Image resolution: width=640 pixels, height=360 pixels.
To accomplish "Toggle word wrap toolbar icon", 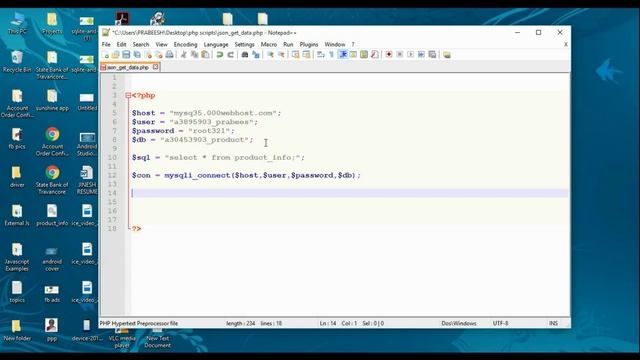I will [x=321, y=55].
